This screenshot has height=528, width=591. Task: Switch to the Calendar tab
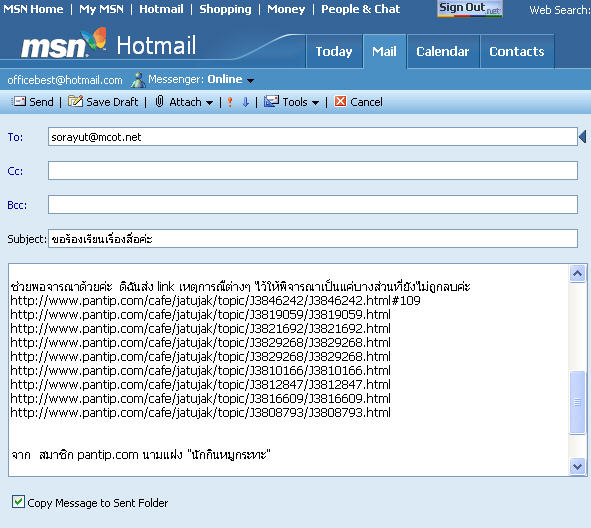pos(443,51)
